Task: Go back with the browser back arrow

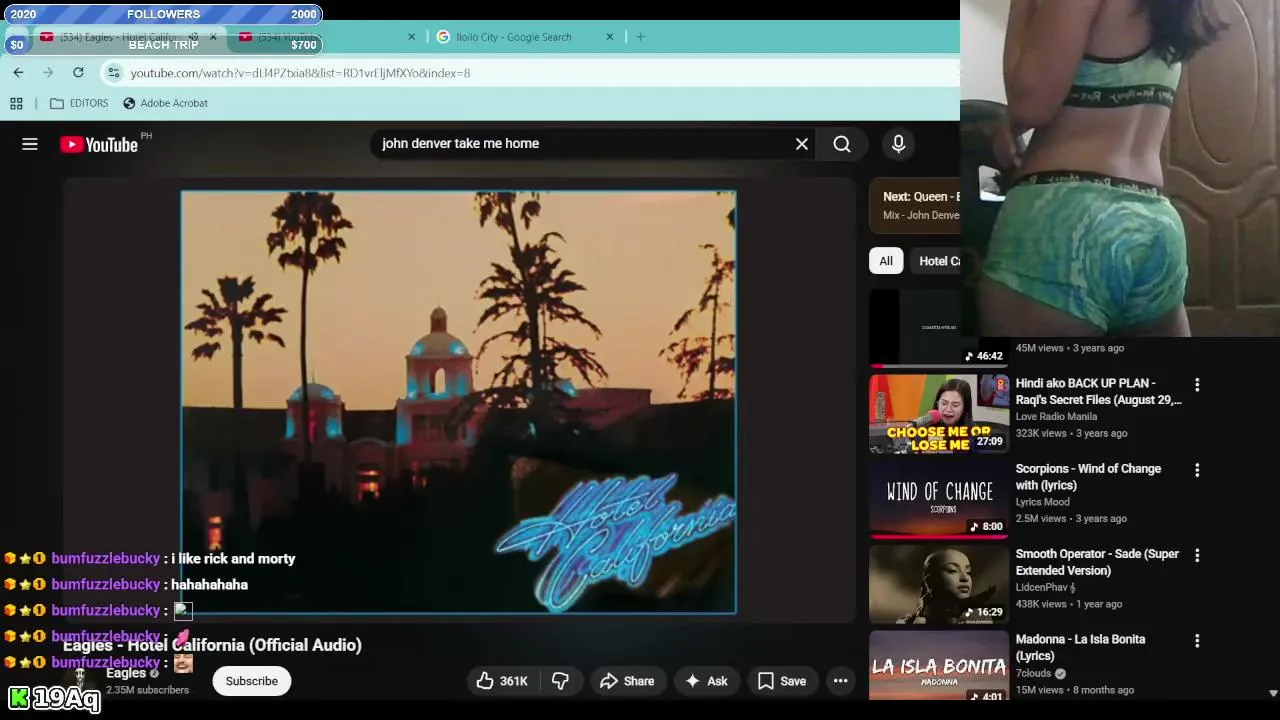Action: pyautogui.click(x=18, y=72)
